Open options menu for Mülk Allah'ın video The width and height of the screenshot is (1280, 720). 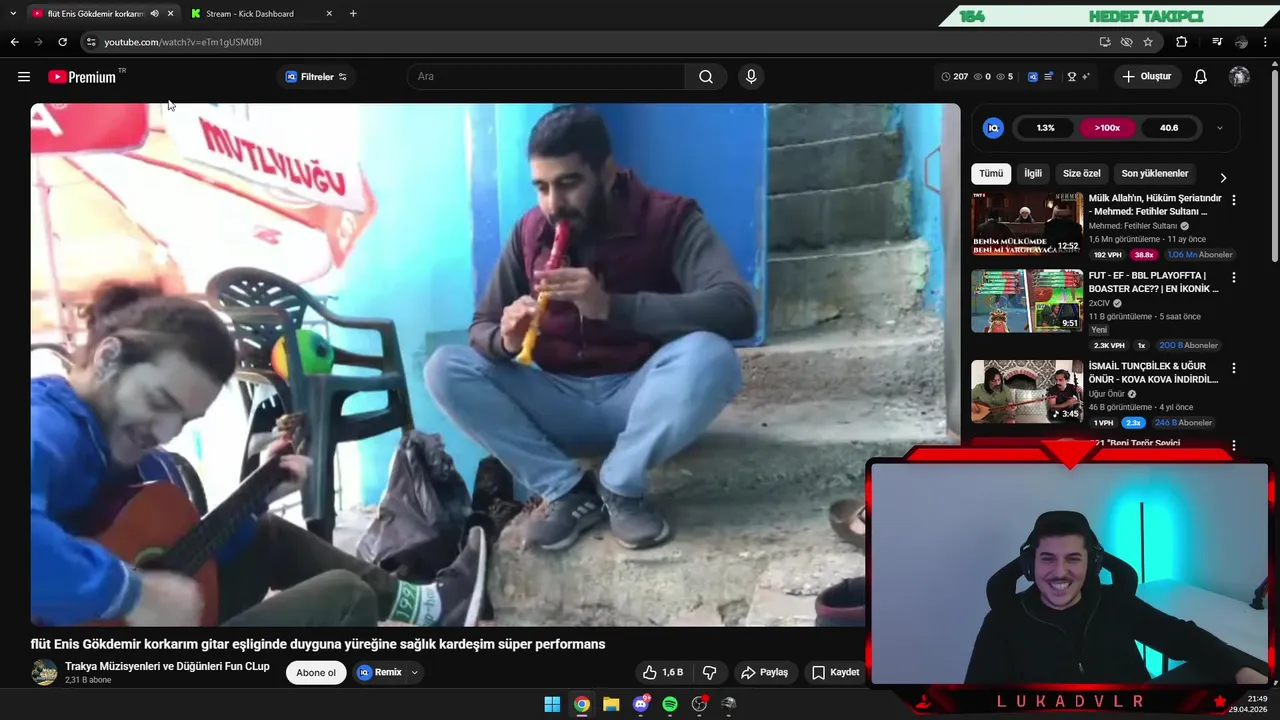coord(1233,200)
